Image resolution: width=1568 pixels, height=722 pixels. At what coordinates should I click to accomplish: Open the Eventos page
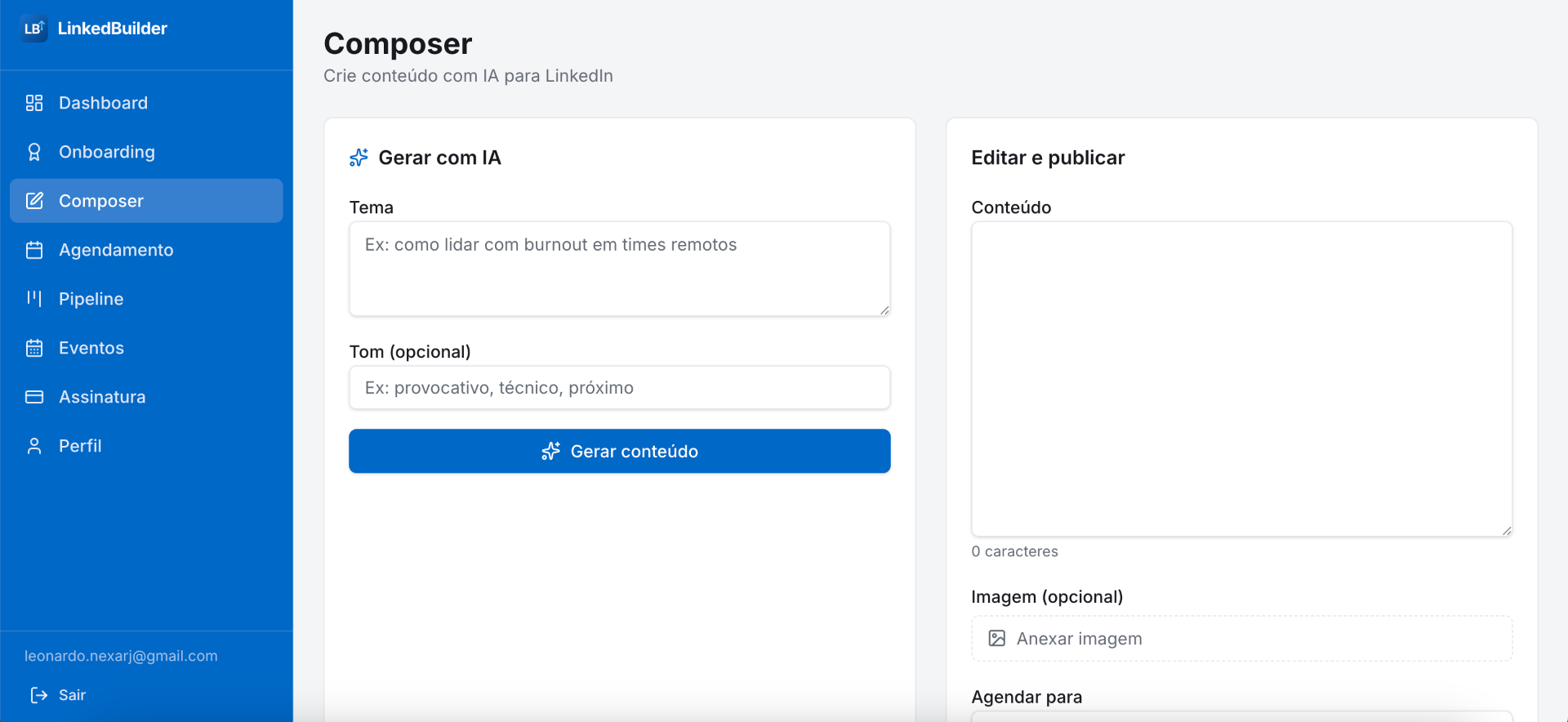tap(146, 348)
